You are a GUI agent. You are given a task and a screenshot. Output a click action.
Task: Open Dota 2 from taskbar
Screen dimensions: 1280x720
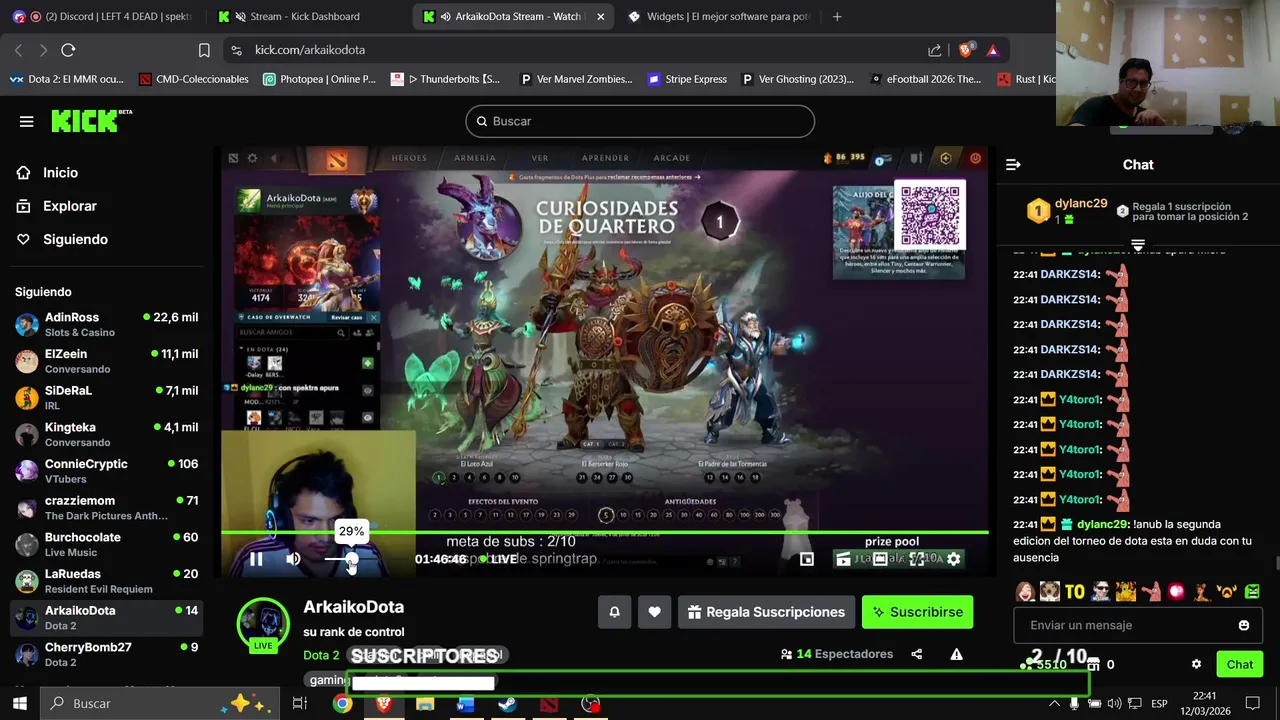[x=548, y=704]
